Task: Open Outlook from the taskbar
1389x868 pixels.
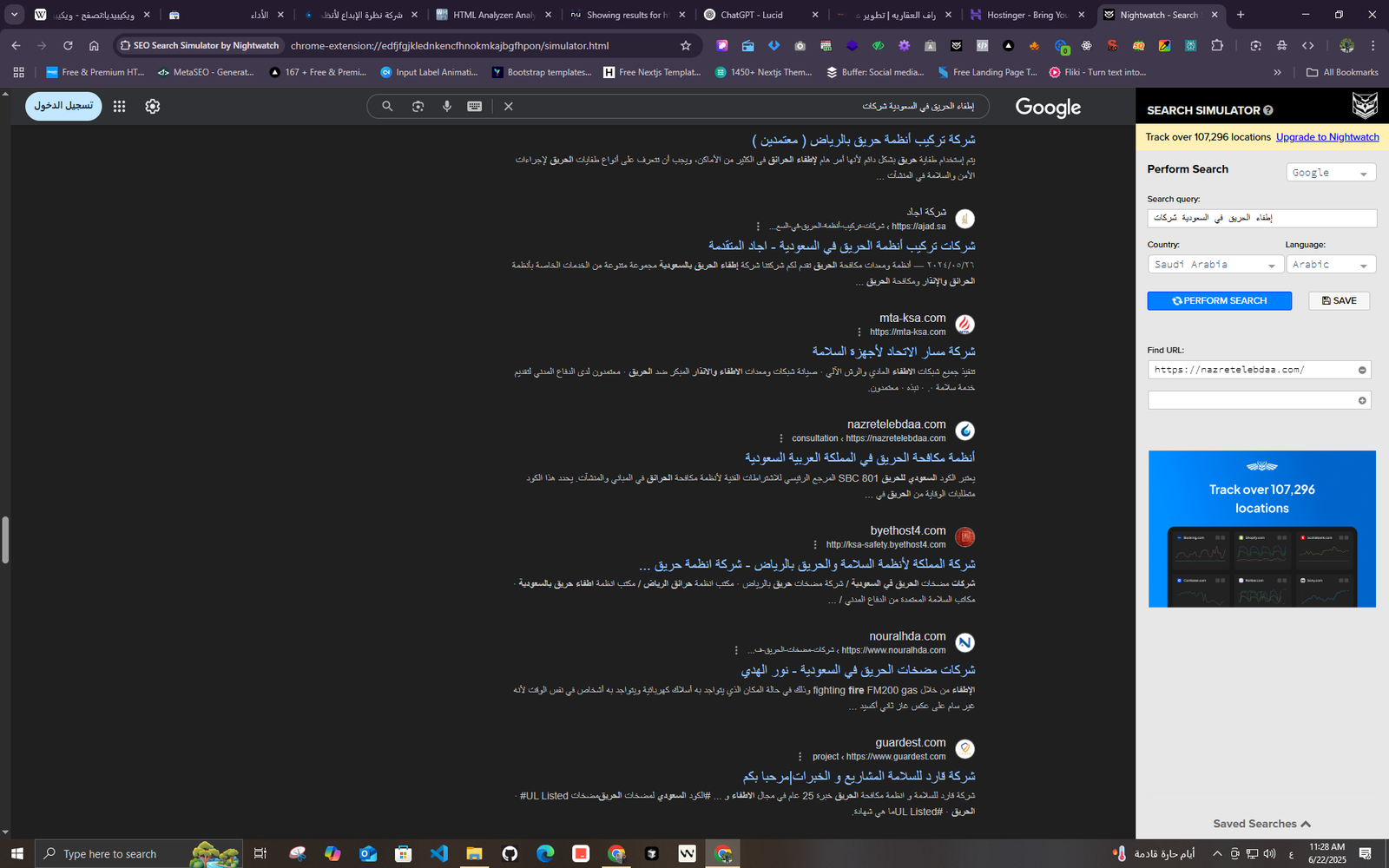Action: (x=368, y=853)
